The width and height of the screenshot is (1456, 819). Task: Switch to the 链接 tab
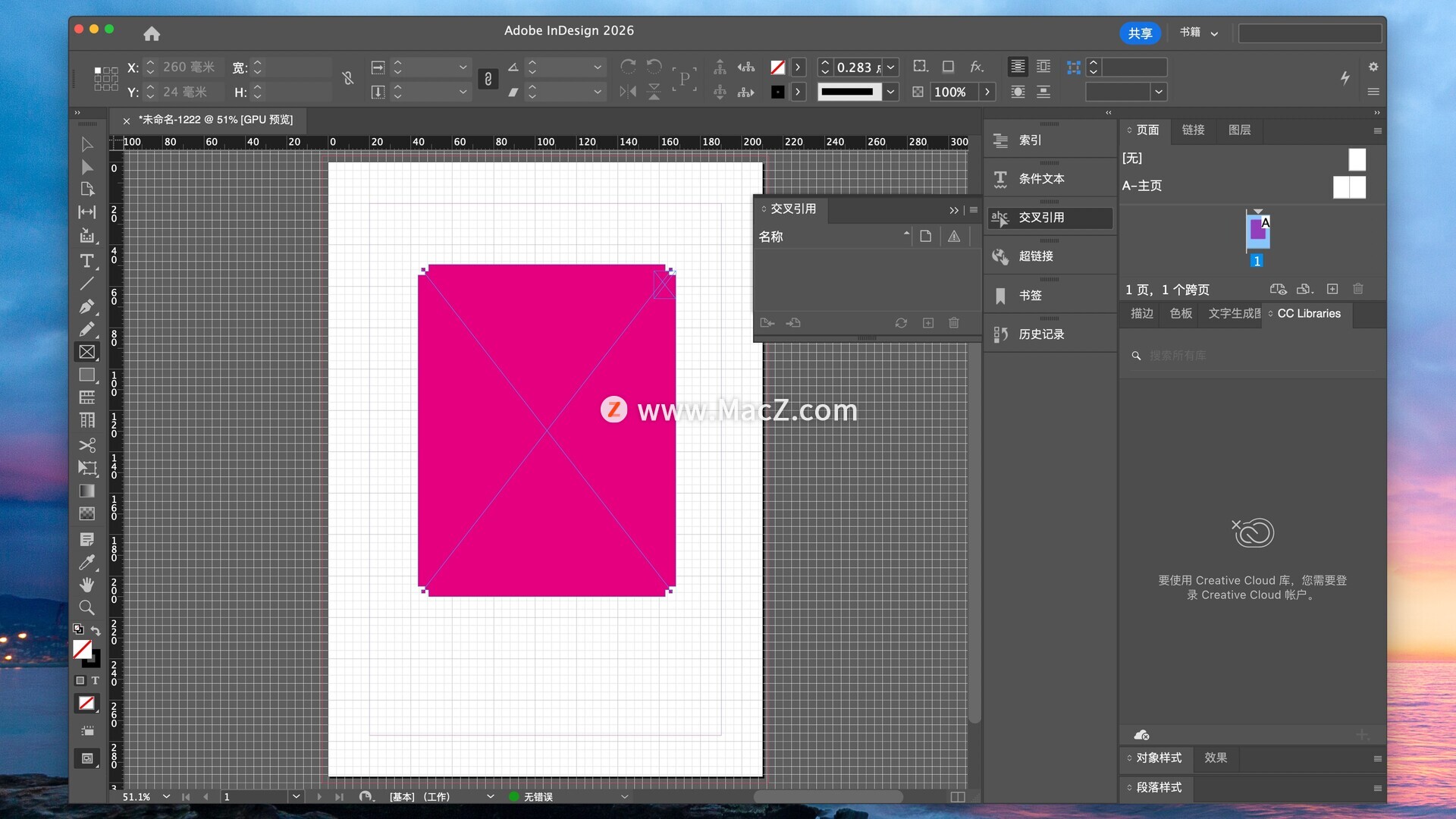tap(1193, 130)
